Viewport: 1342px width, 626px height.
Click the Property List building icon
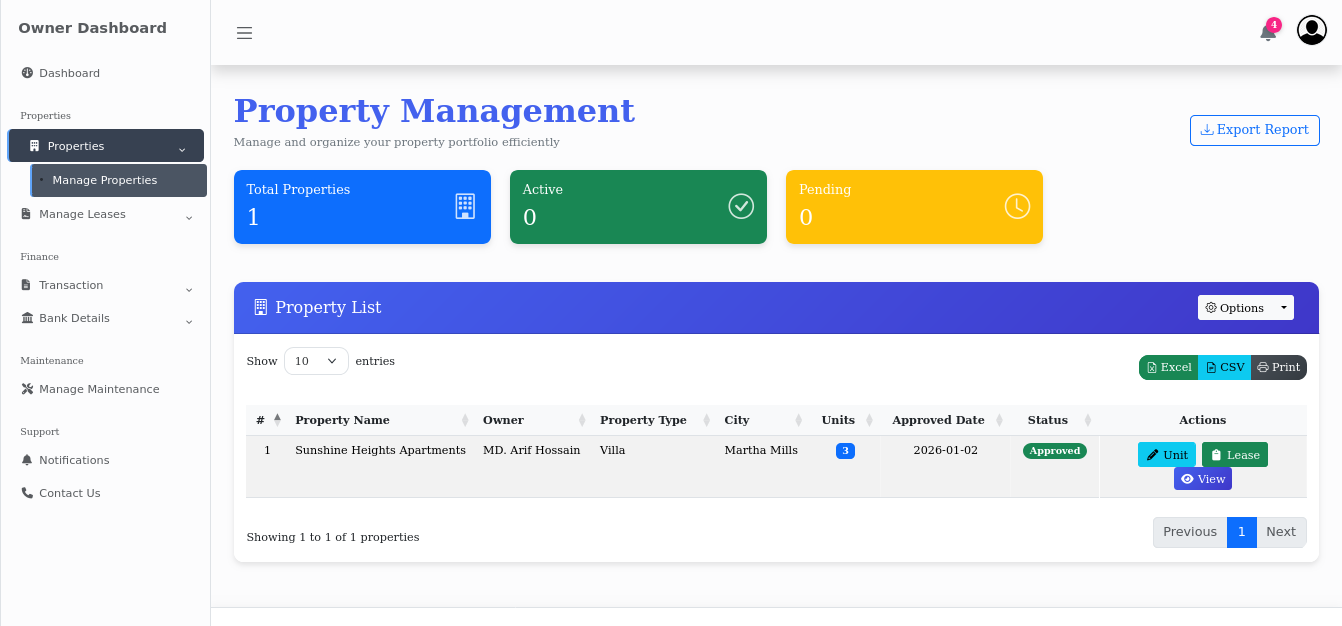261,307
